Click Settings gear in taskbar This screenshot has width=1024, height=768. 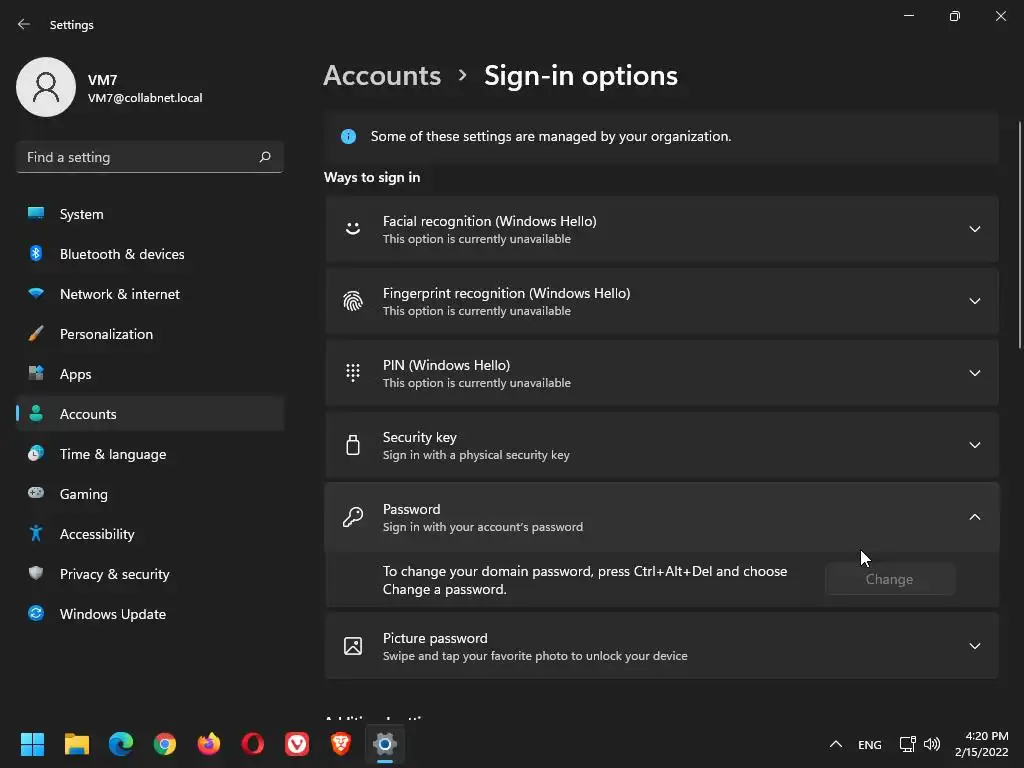(385, 744)
